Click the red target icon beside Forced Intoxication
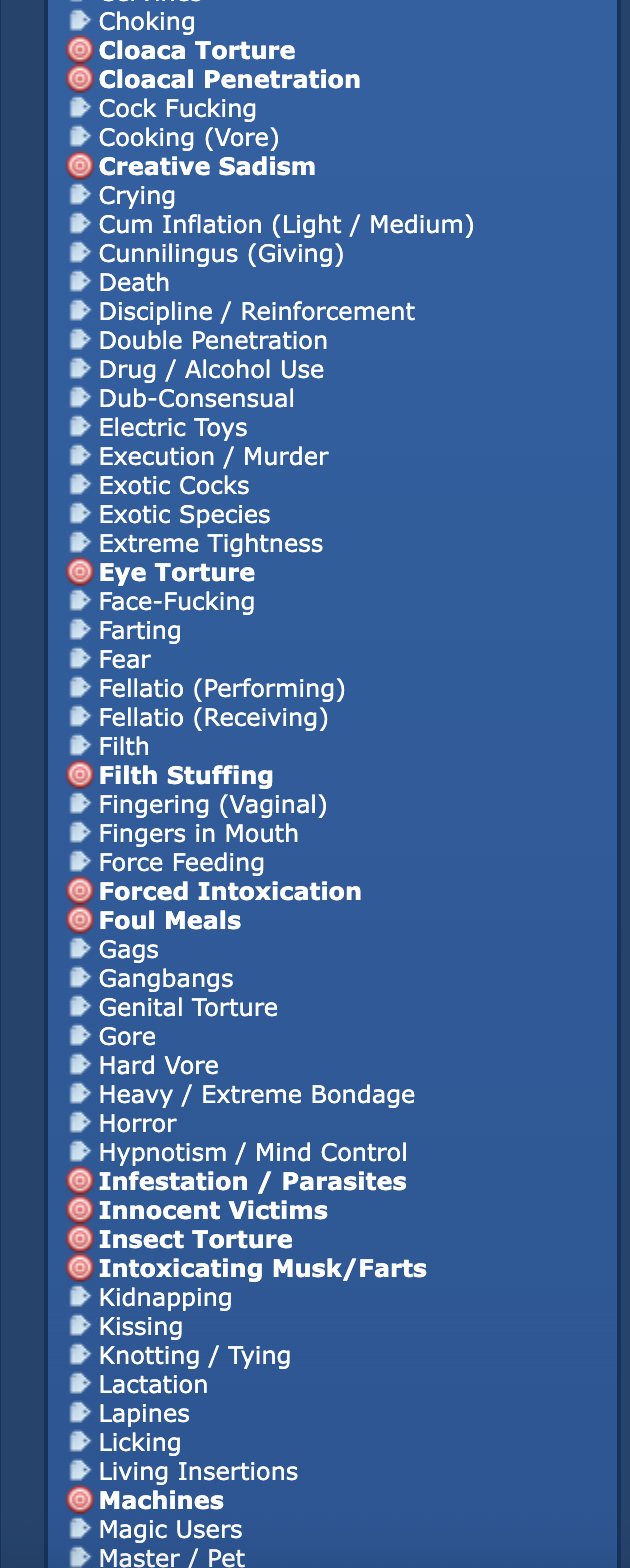This screenshot has height=1568, width=630. [x=79, y=891]
